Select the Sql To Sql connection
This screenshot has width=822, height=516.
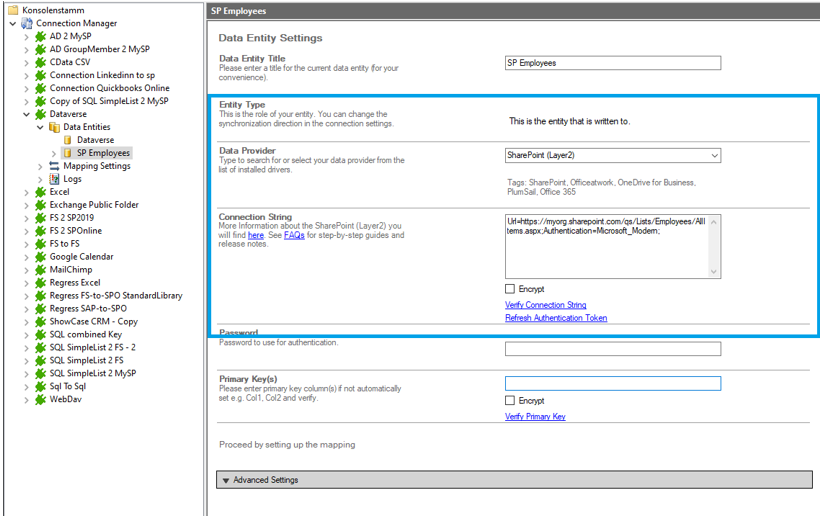[x=69, y=387]
